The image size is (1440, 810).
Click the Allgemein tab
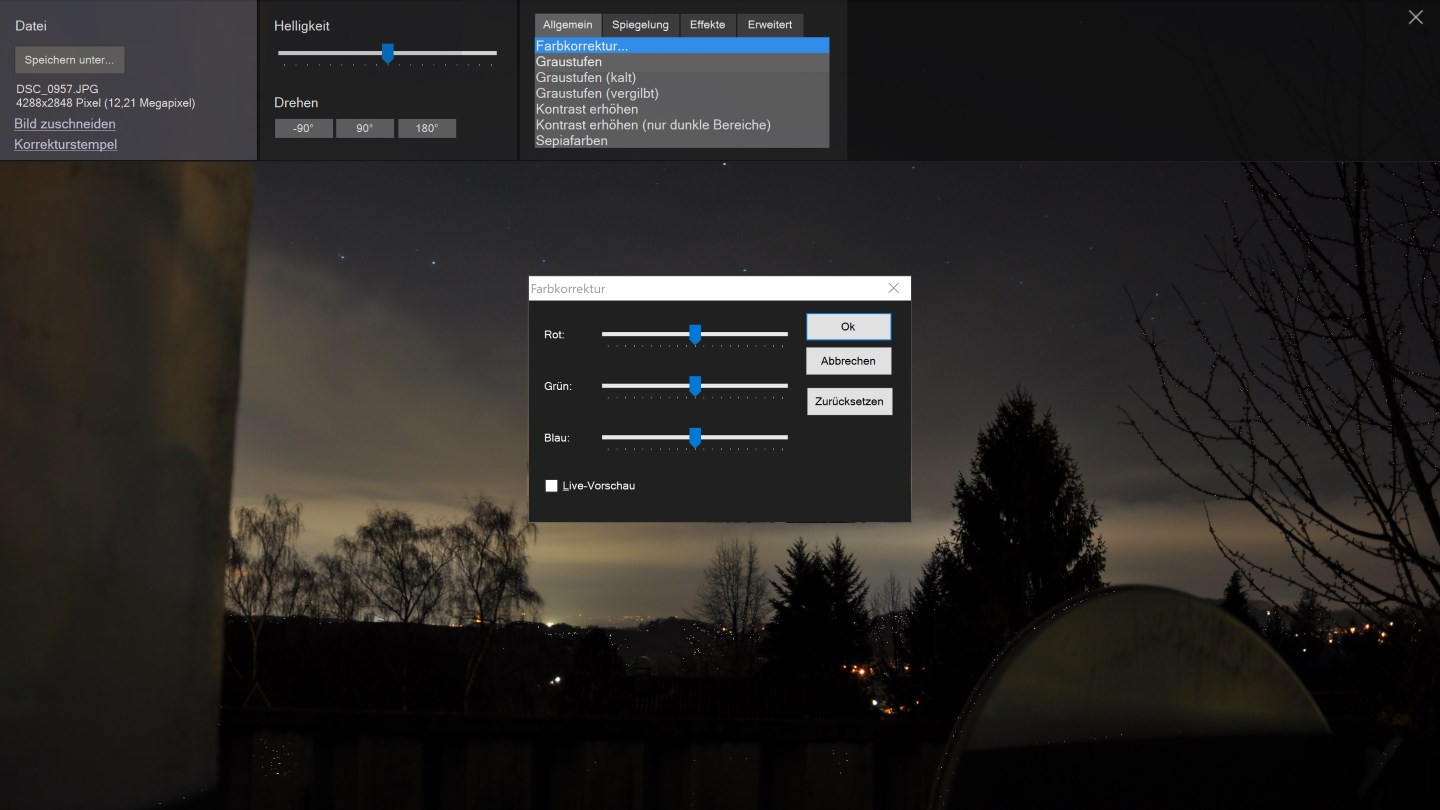point(567,25)
